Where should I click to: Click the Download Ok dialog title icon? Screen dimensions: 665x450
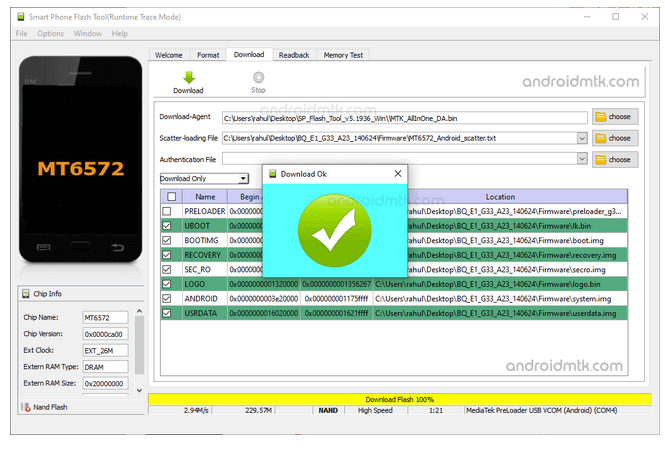pyautogui.click(x=273, y=174)
